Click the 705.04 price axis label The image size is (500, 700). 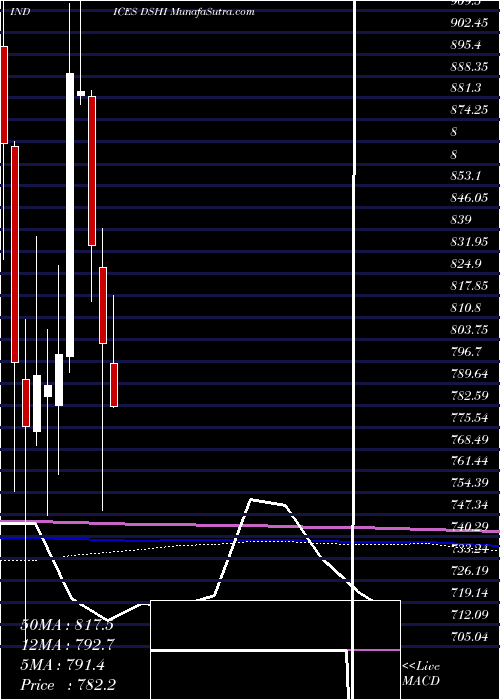(469, 637)
